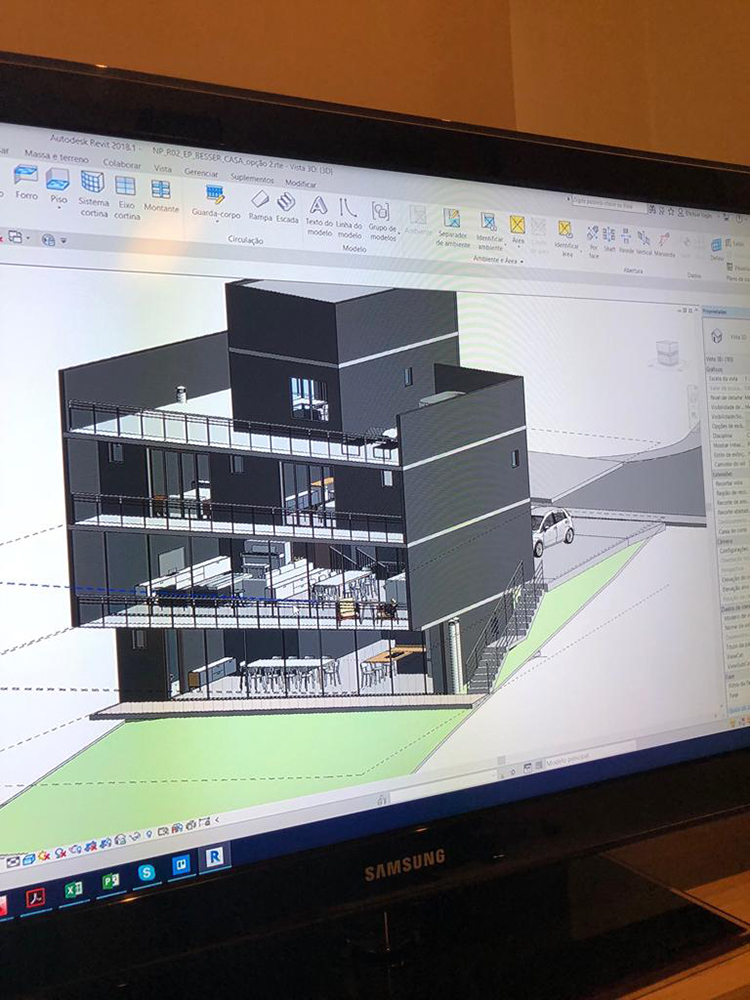Click the visual style cube icon in view control bar

[x=29, y=860]
